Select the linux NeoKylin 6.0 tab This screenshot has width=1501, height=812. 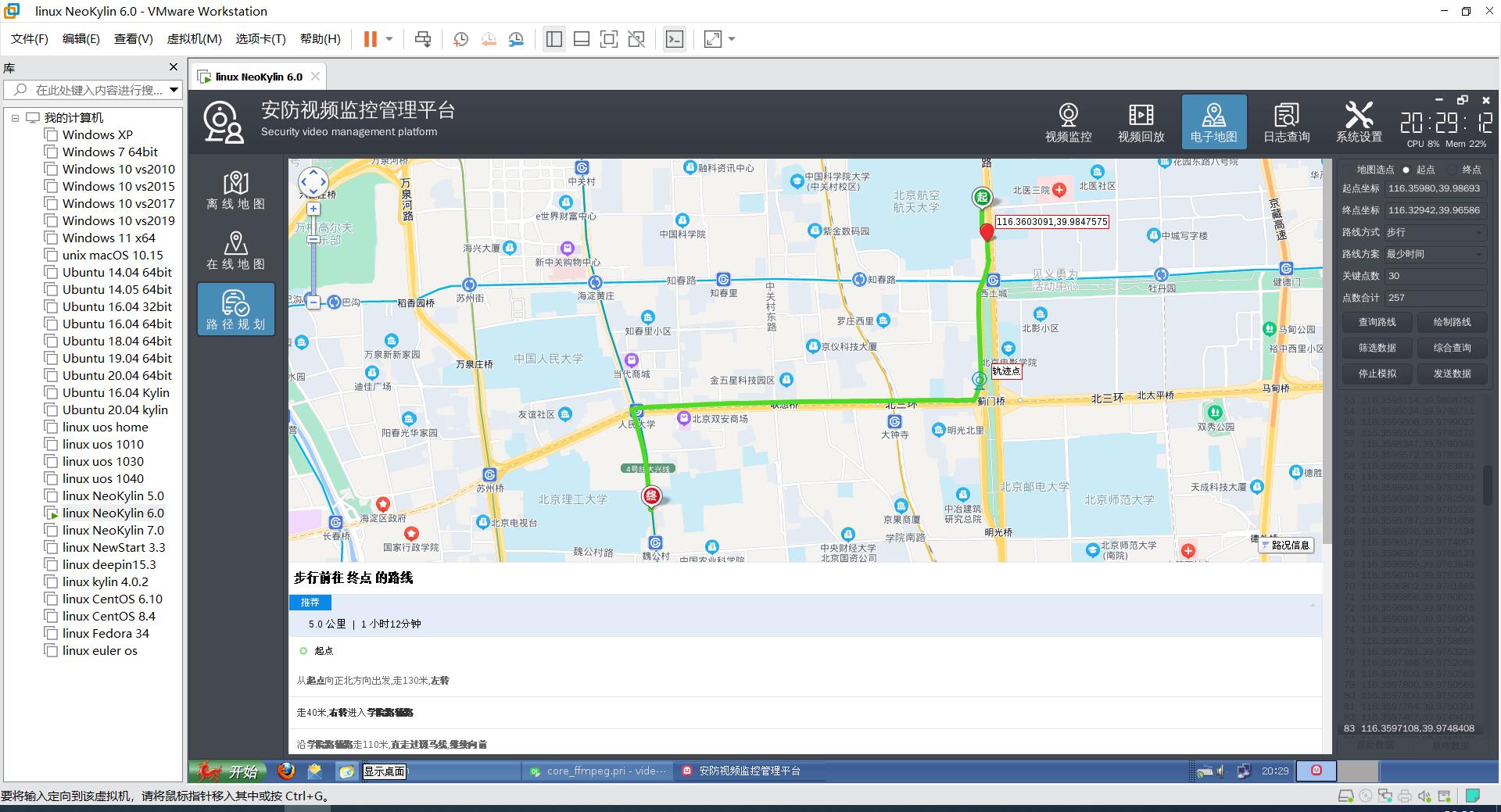tap(259, 77)
